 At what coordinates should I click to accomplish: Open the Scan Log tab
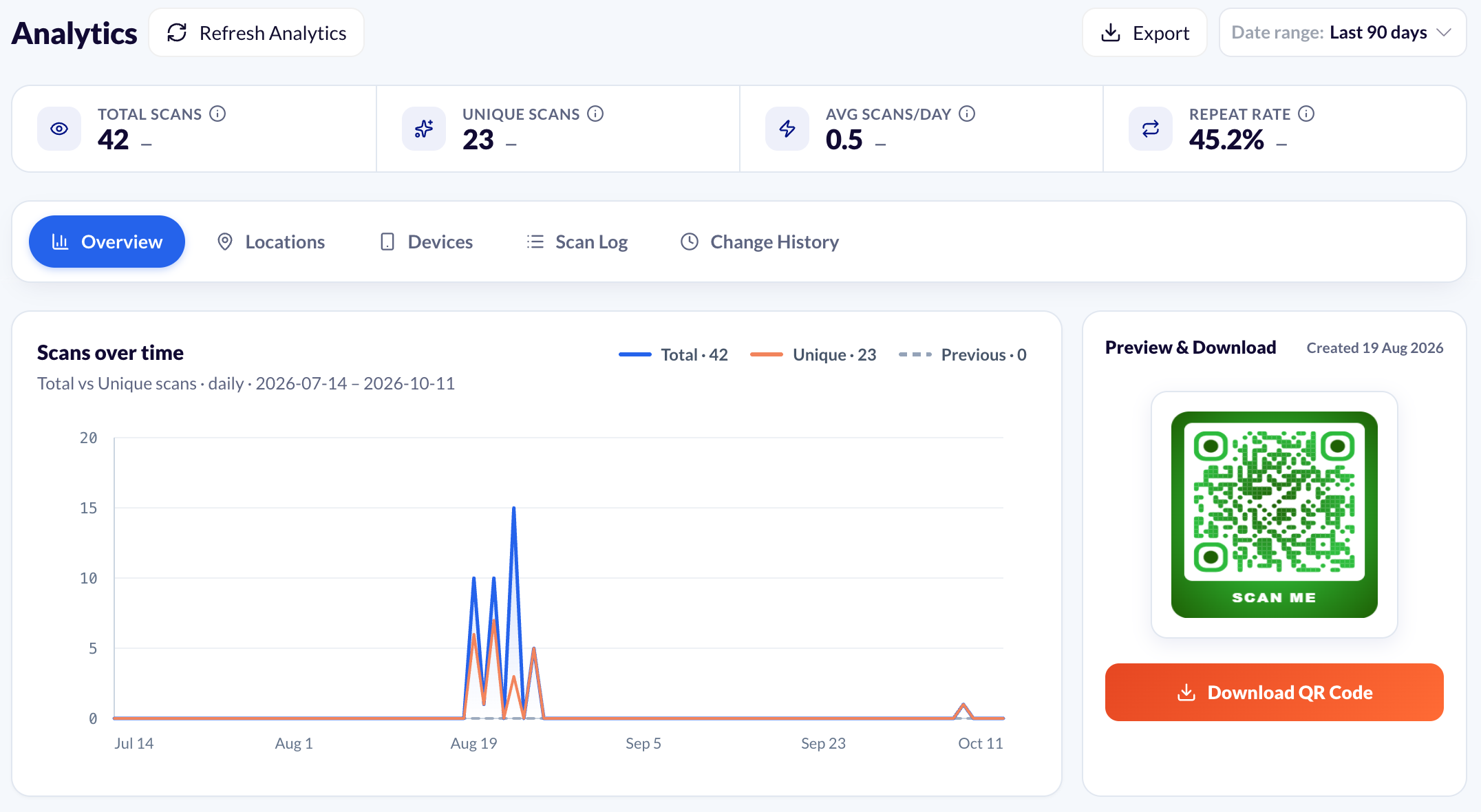tap(577, 242)
